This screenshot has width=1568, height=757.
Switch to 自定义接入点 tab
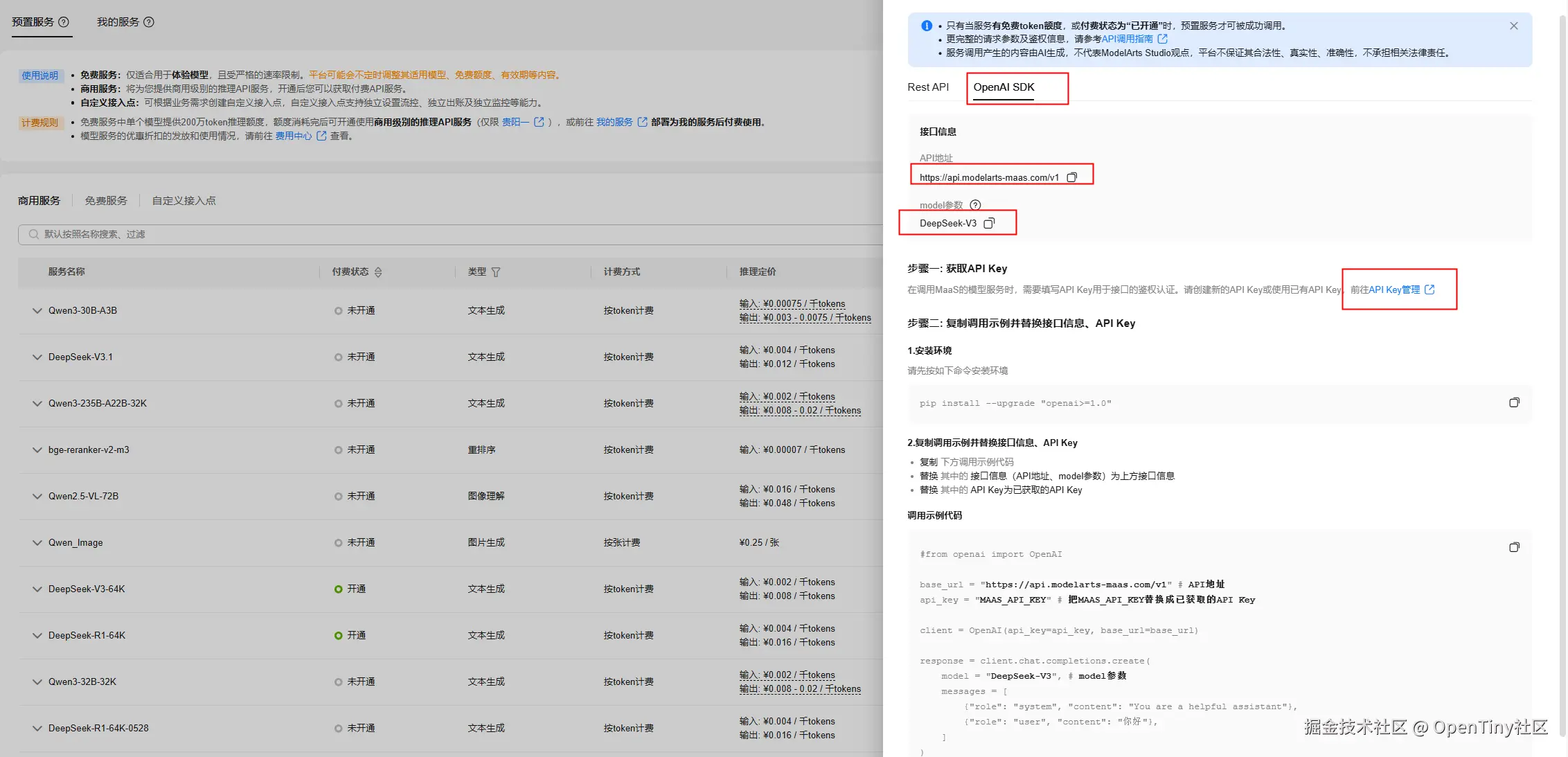(184, 201)
